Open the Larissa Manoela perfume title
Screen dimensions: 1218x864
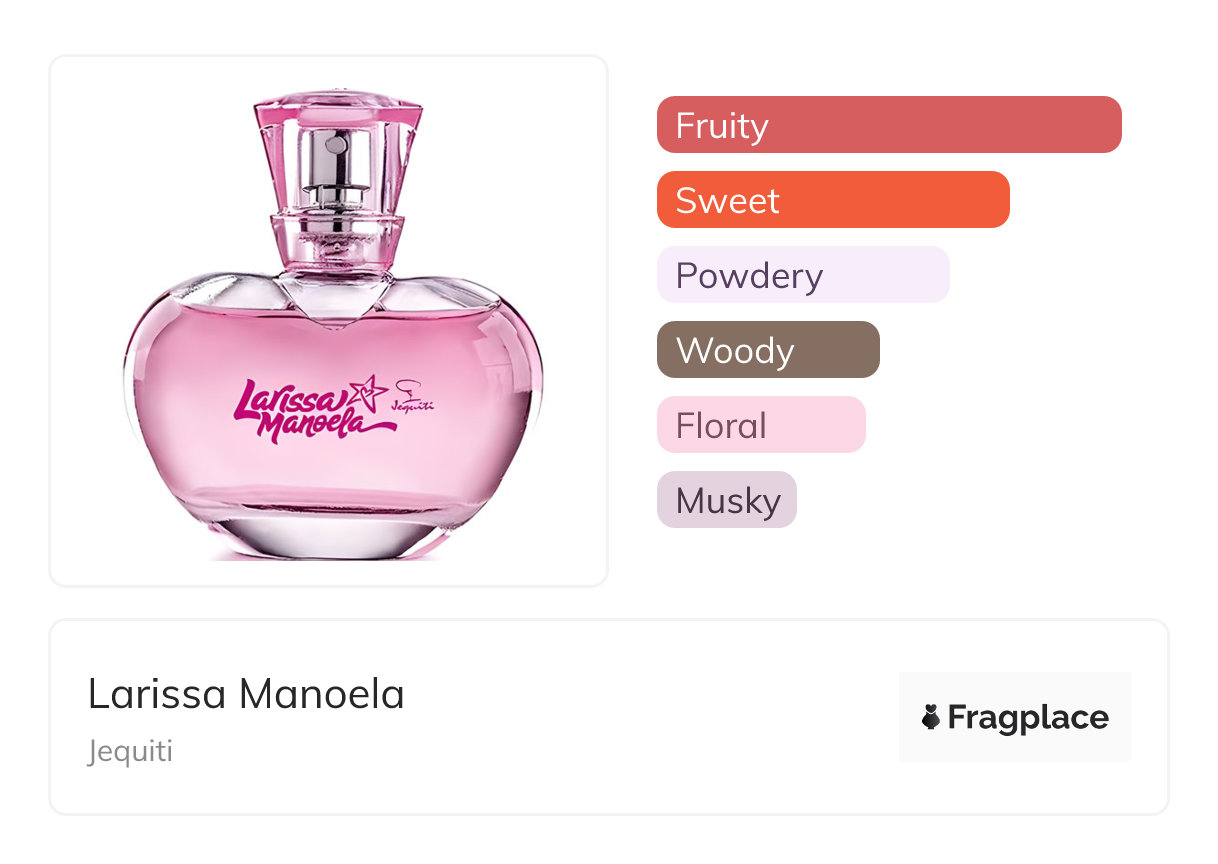coord(246,694)
